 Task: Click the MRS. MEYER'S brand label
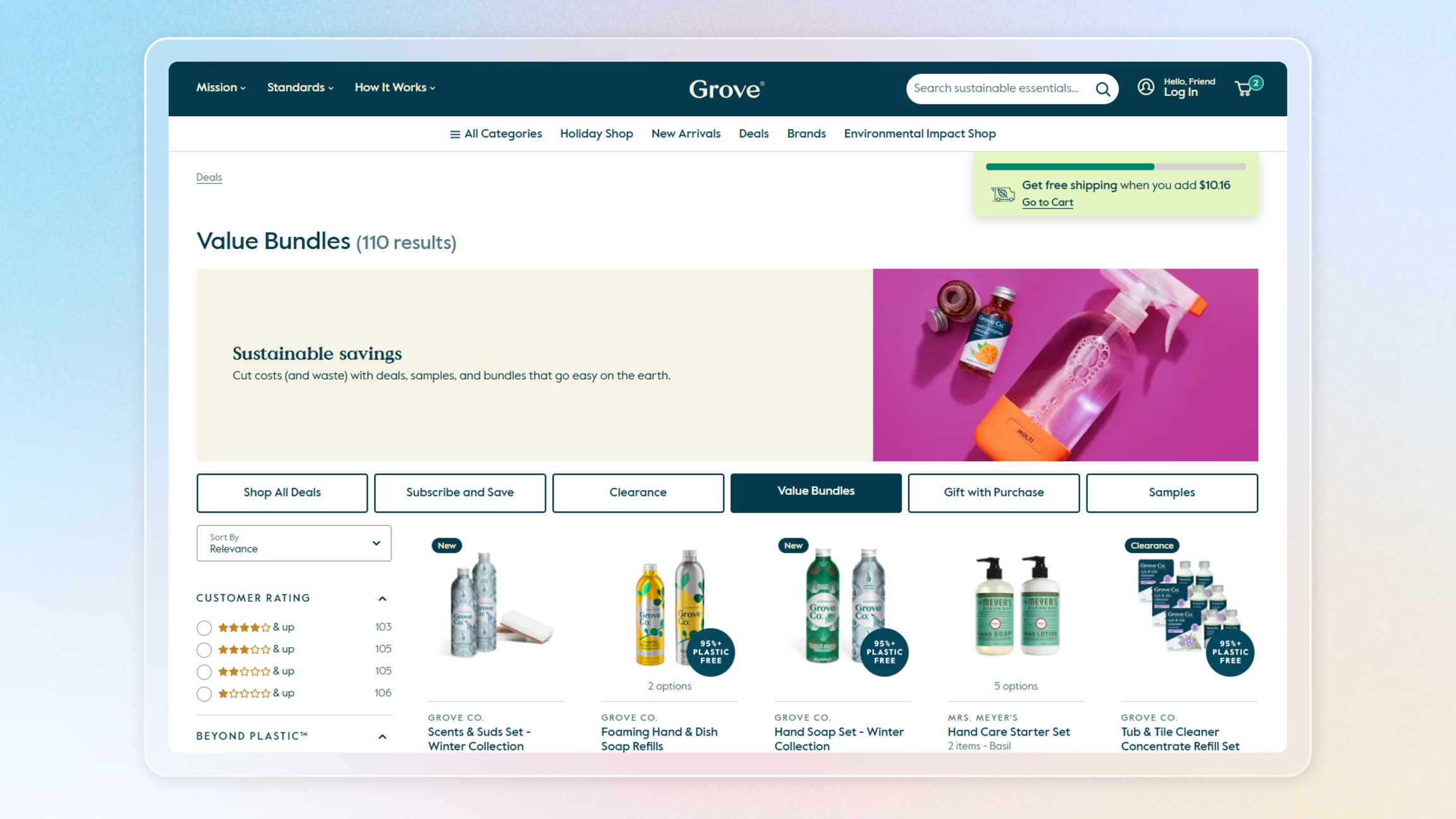coord(983,718)
